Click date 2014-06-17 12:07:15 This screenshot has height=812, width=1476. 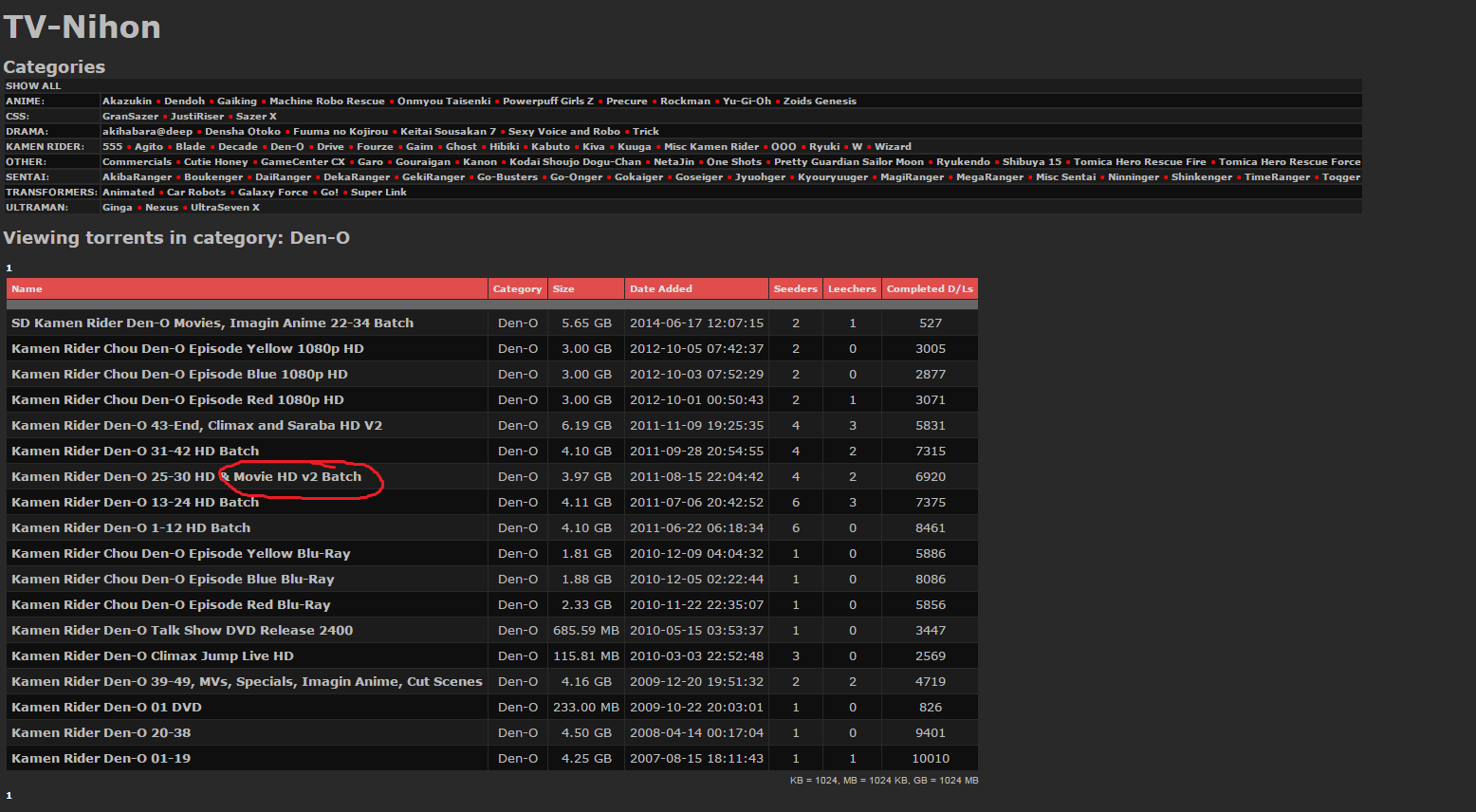coord(696,323)
